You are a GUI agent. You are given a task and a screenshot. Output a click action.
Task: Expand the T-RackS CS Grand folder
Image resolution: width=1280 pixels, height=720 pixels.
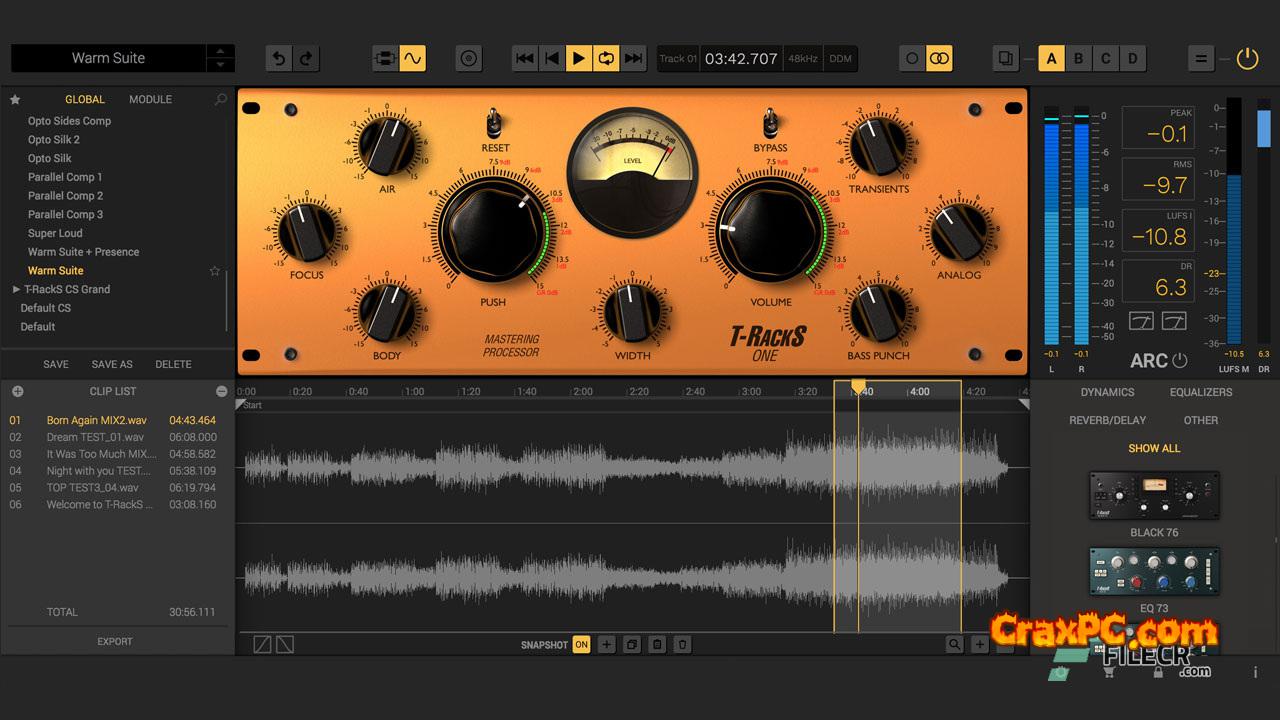click(x=16, y=290)
